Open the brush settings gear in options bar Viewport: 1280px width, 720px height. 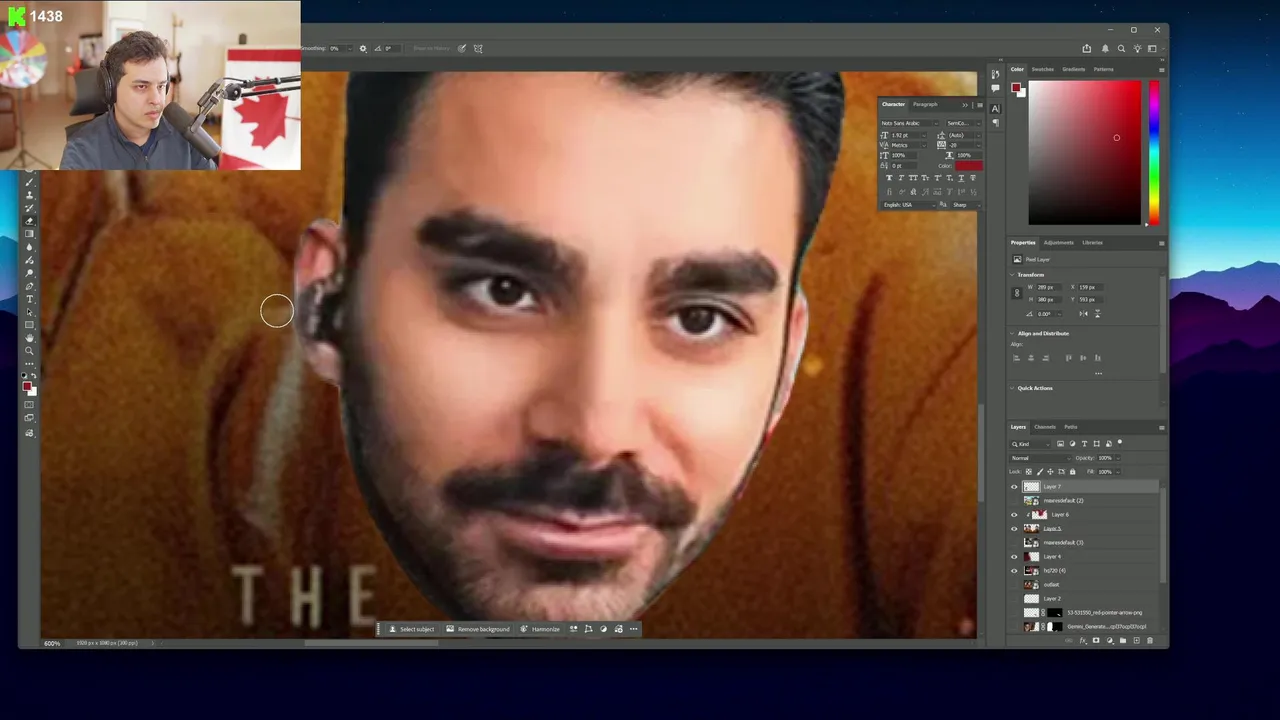[x=363, y=48]
